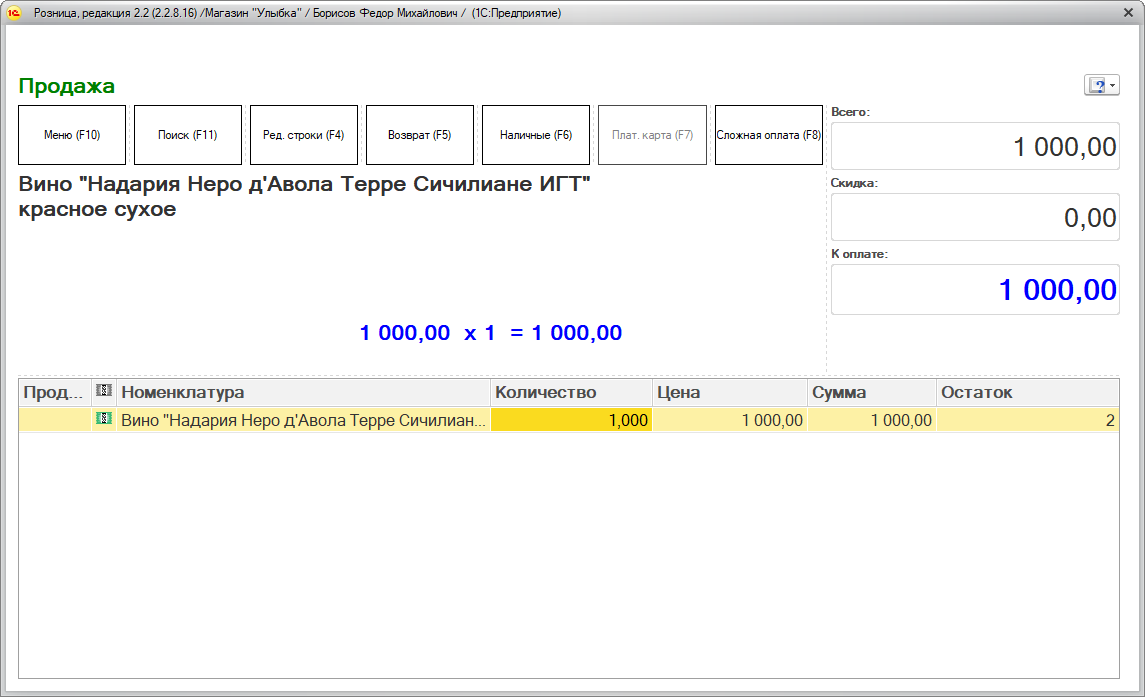Image resolution: width=1145 pixels, height=697 pixels.
Task: Open Ред. строки (F4) row editor
Action: point(304,135)
